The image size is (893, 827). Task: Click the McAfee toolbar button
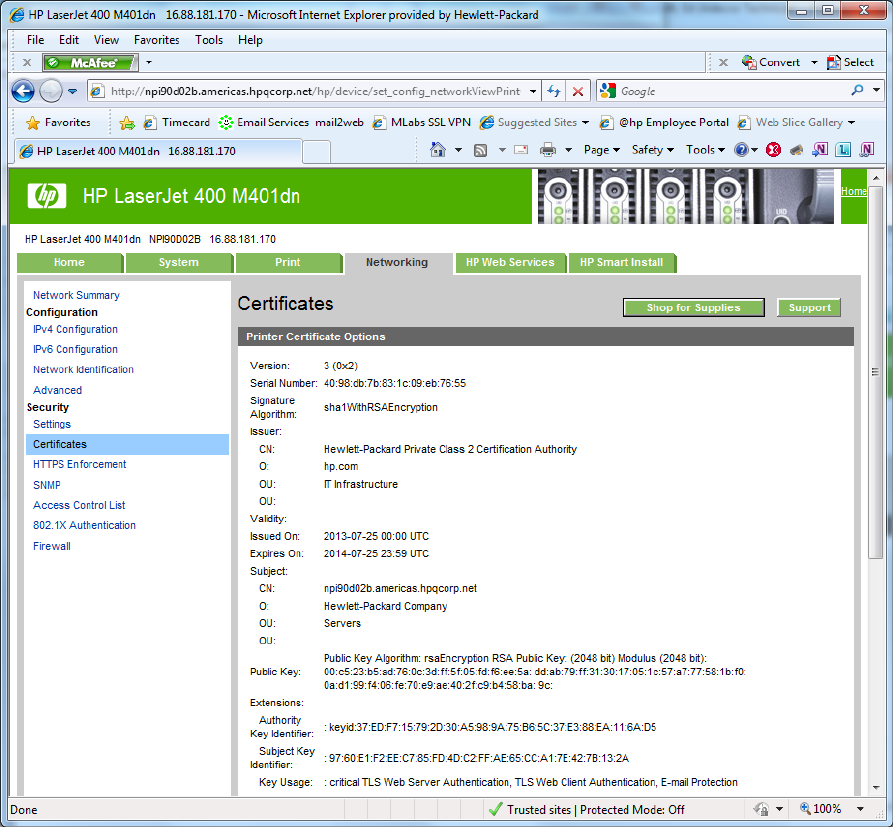click(x=90, y=63)
